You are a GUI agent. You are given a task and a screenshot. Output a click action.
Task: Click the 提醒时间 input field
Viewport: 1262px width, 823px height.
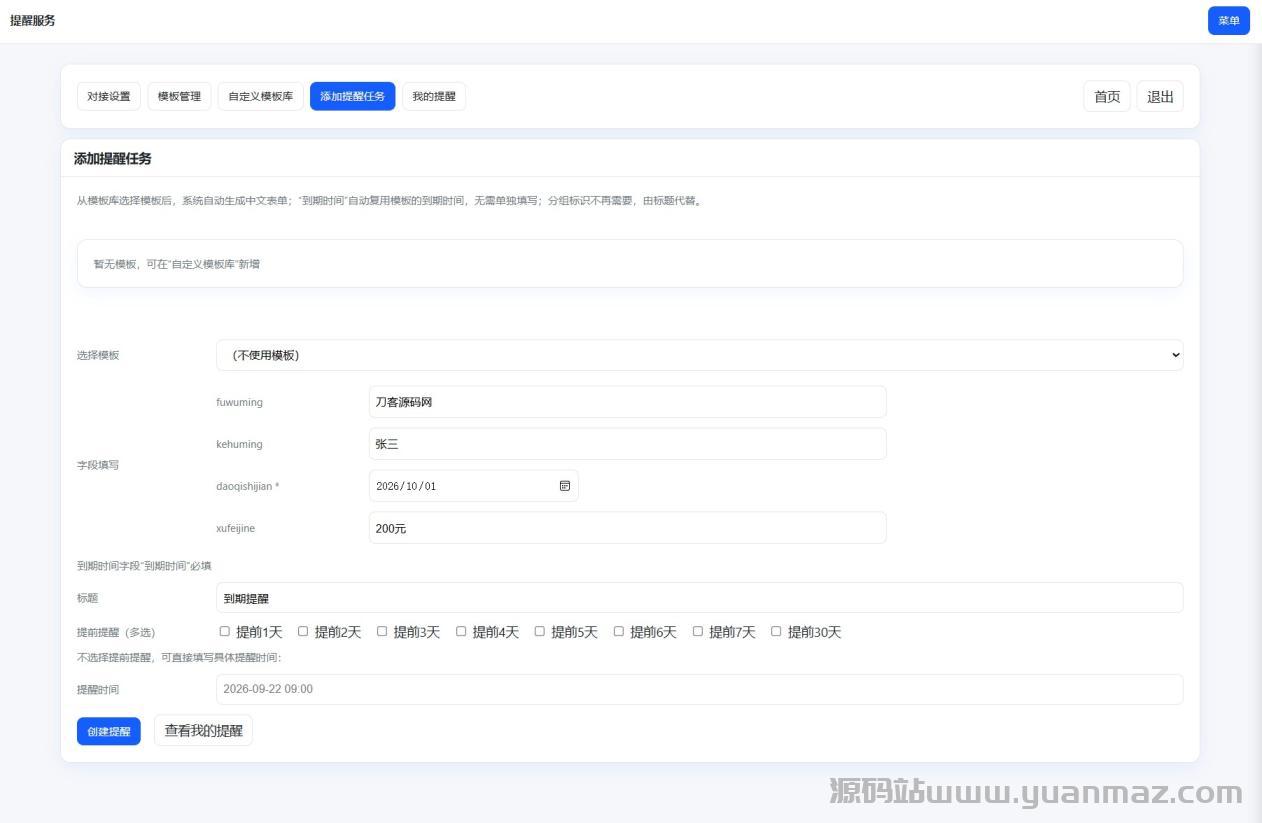(699, 689)
